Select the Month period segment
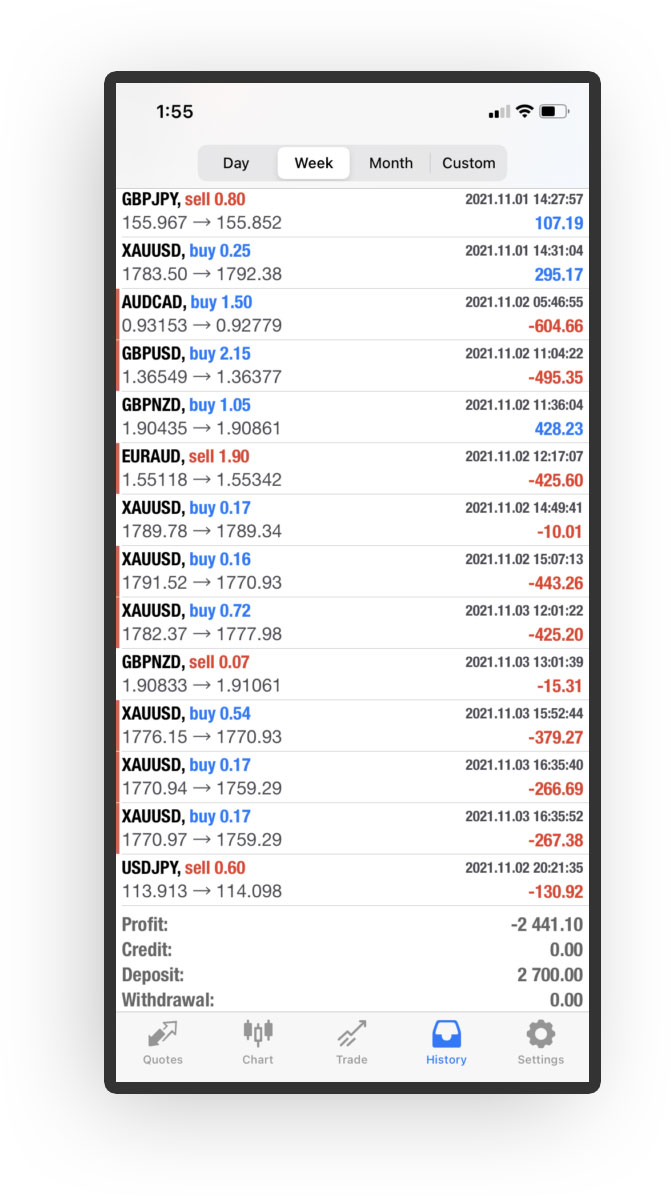Screen dimensions: 671x1197 (391, 163)
